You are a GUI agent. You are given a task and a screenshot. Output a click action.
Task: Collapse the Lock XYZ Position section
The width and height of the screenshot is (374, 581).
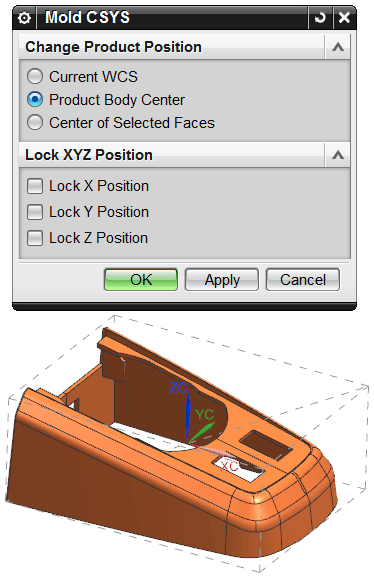[338, 155]
